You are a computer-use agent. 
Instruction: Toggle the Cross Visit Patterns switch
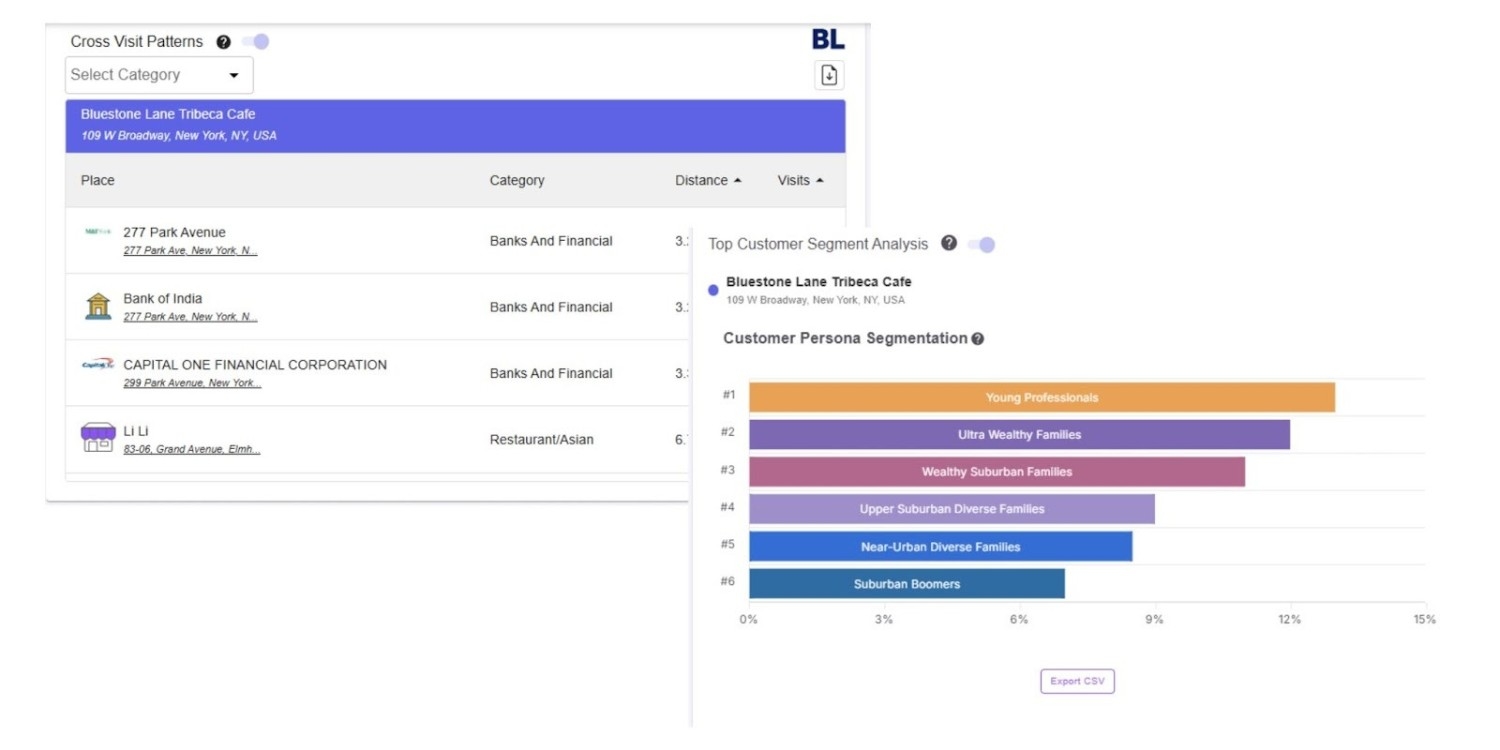256,42
